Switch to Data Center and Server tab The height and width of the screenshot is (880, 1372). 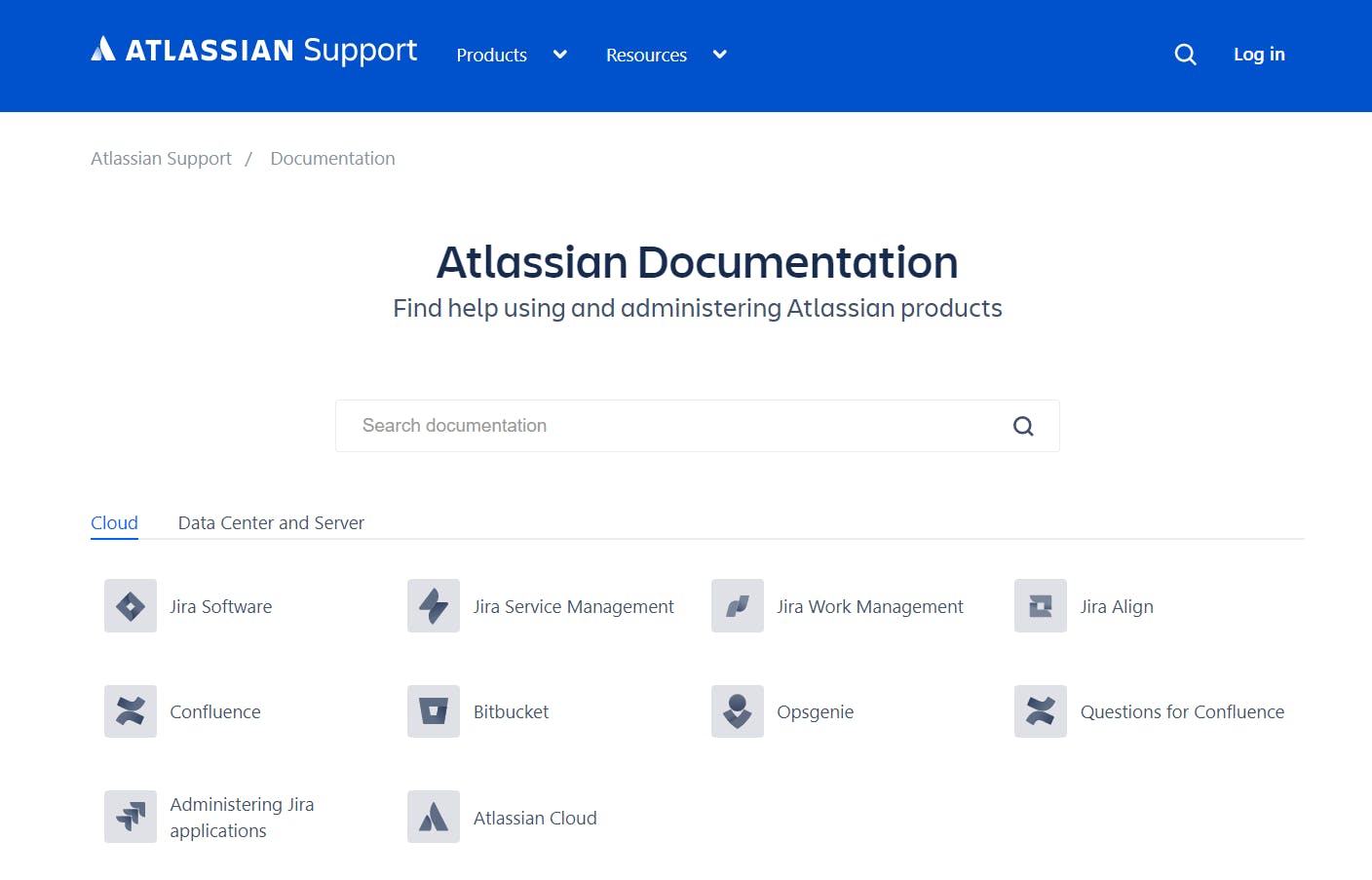(x=271, y=523)
